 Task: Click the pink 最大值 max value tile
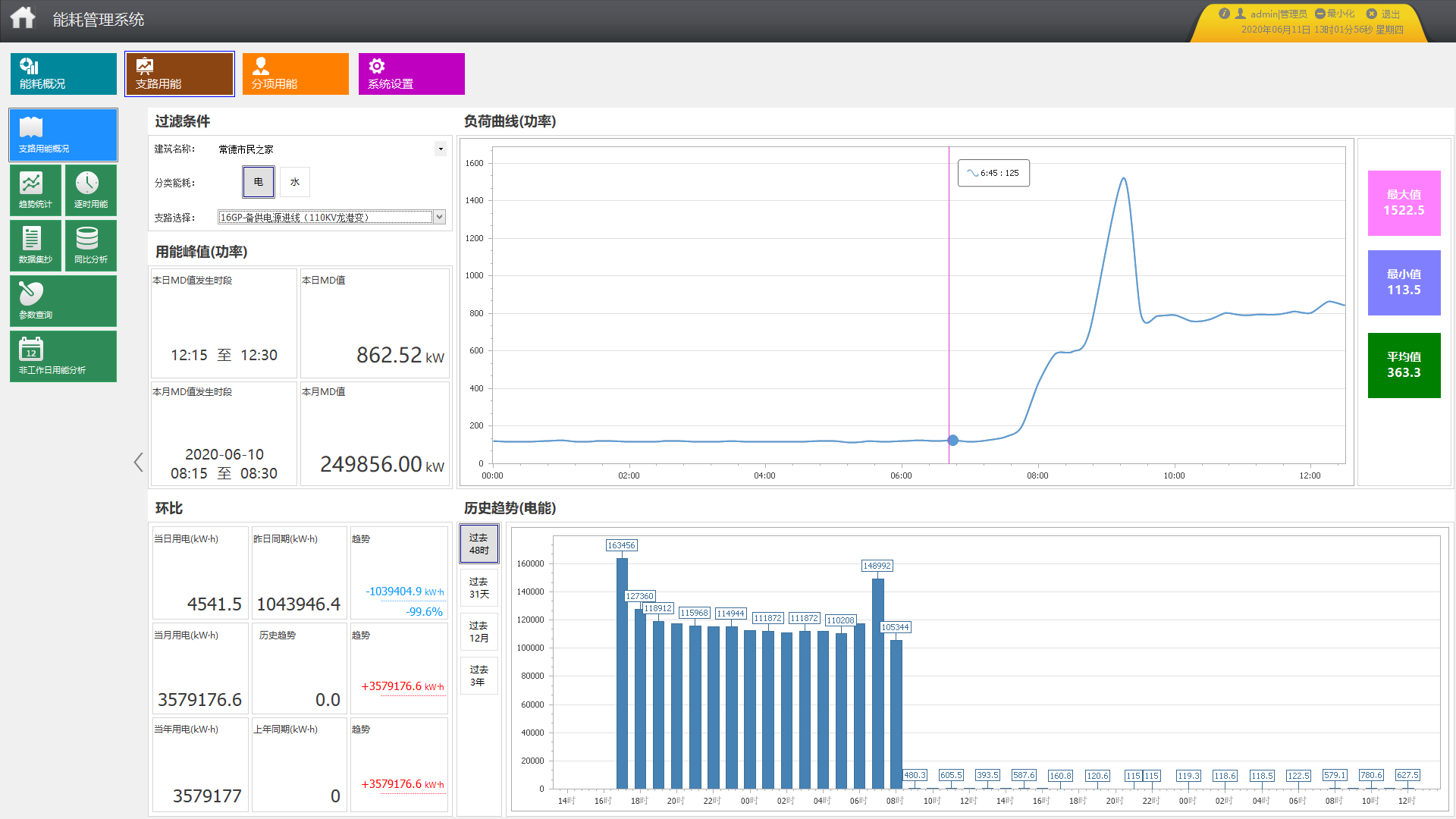(1404, 203)
